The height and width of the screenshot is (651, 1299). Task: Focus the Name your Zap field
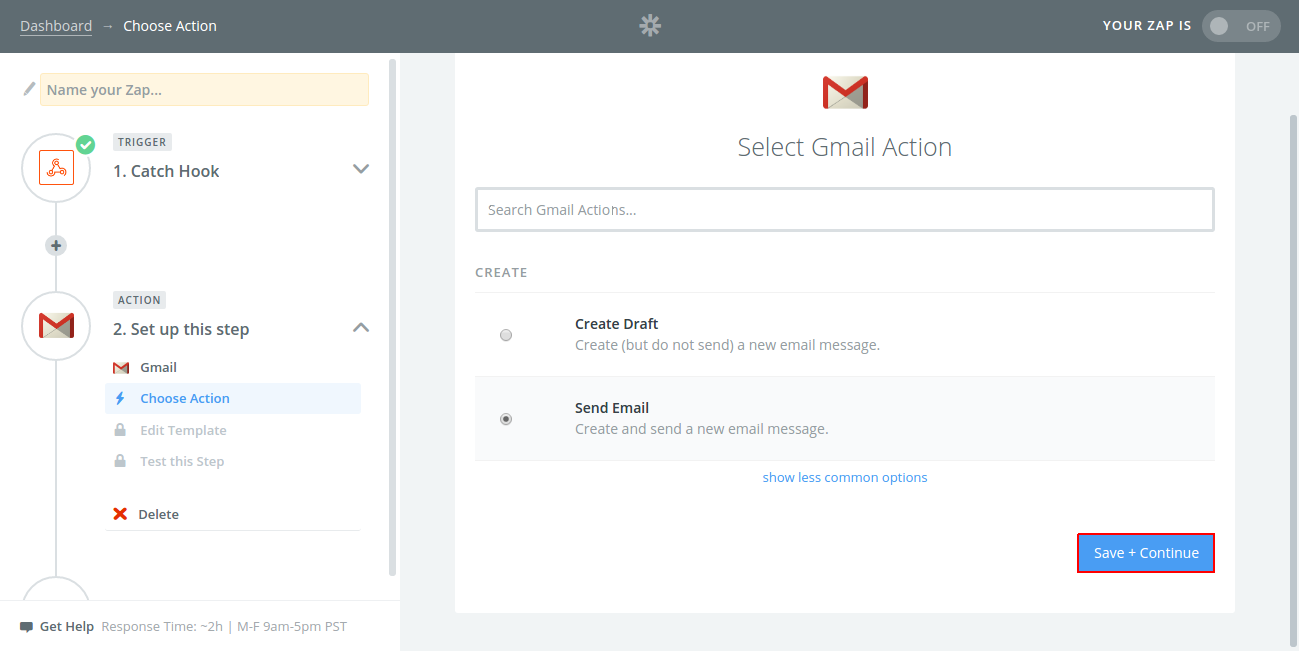pos(204,89)
